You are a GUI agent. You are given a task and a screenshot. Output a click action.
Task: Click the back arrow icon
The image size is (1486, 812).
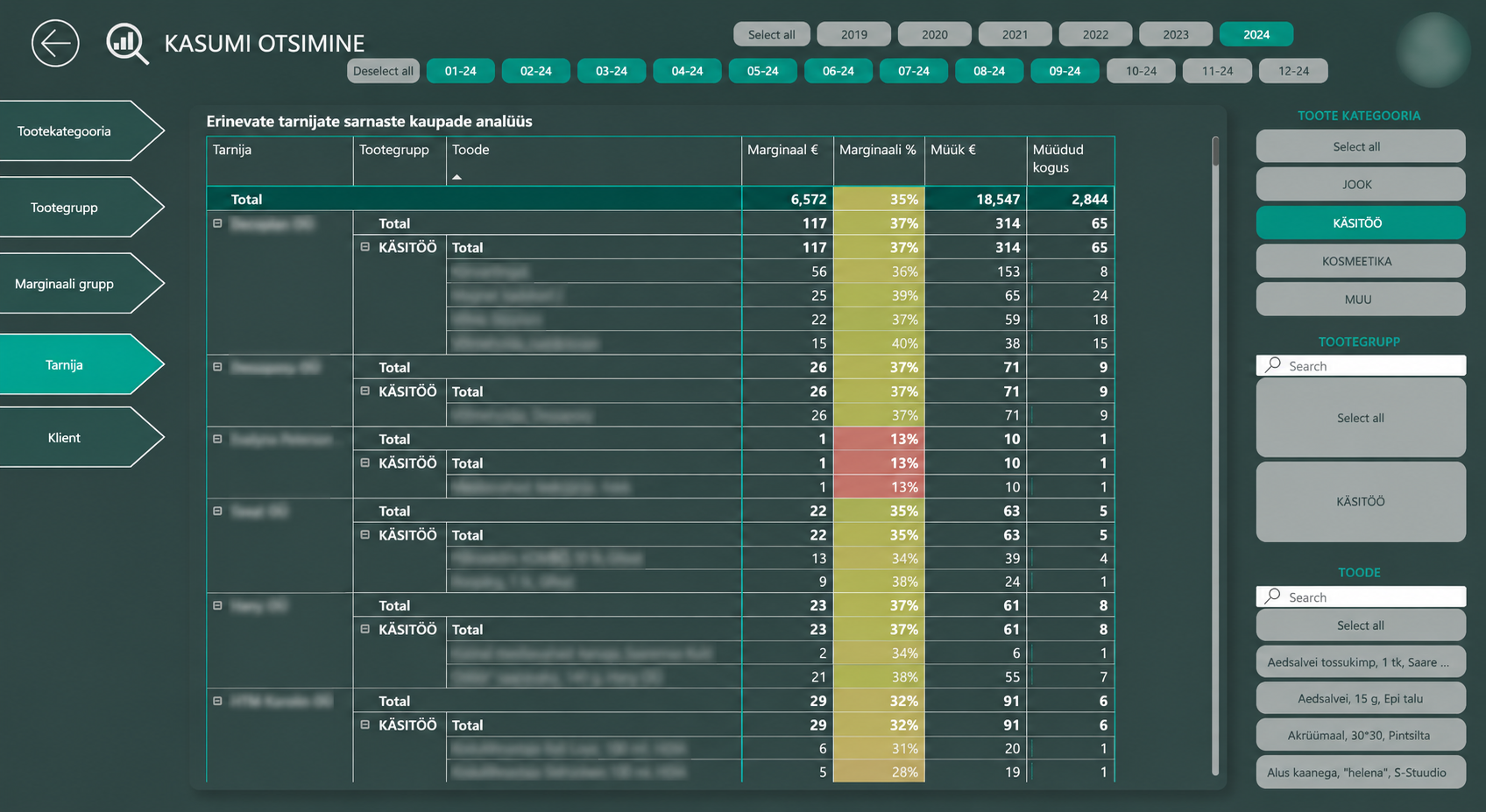tap(55, 43)
